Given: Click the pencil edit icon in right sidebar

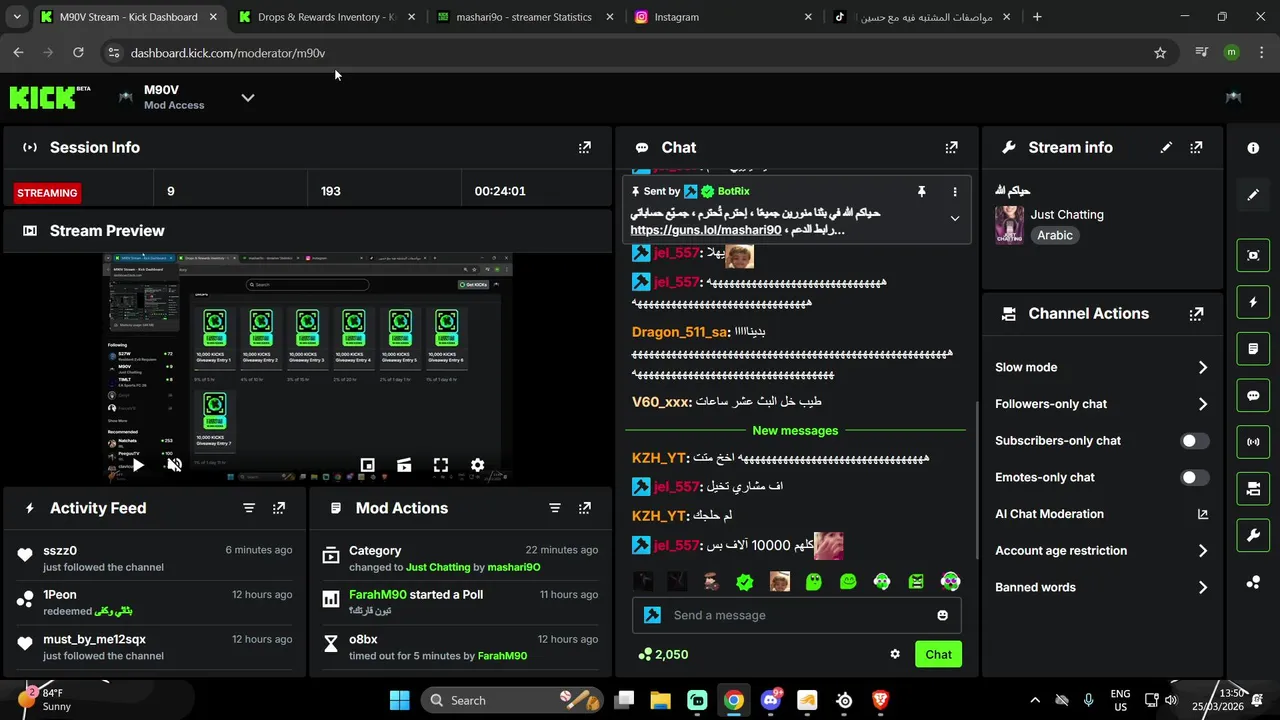Looking at the screenshot, I should pos(1253,194).
